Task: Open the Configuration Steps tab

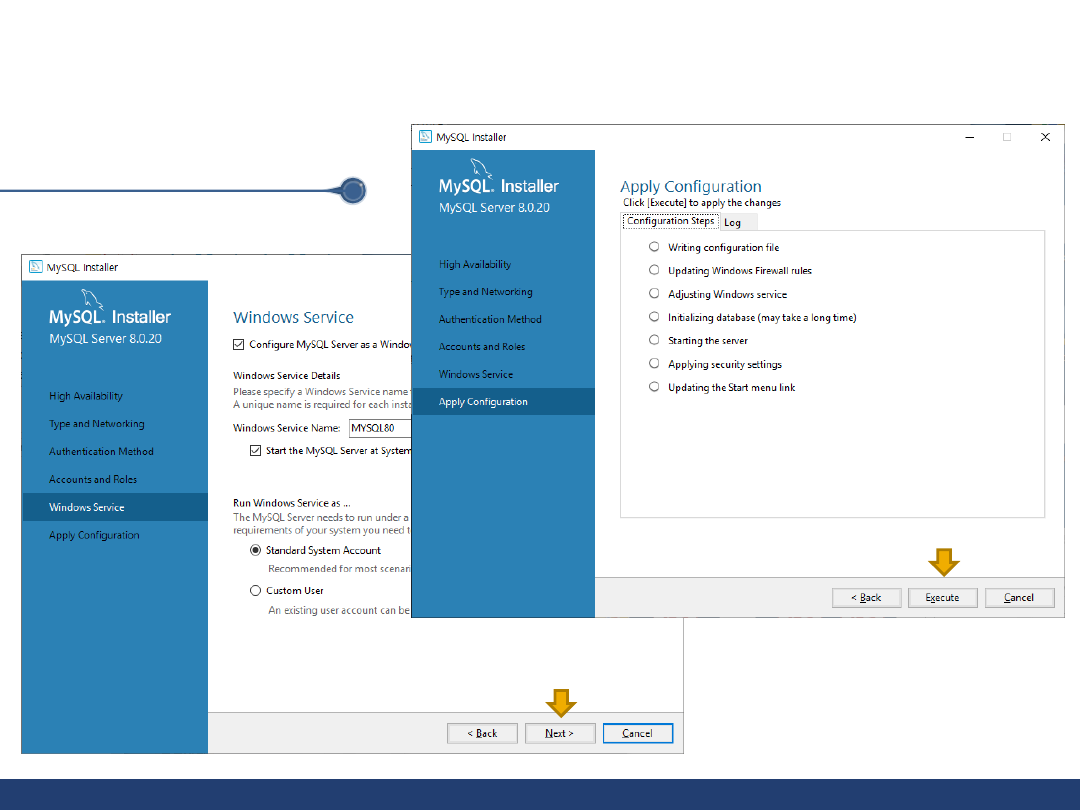Action: 670,221
